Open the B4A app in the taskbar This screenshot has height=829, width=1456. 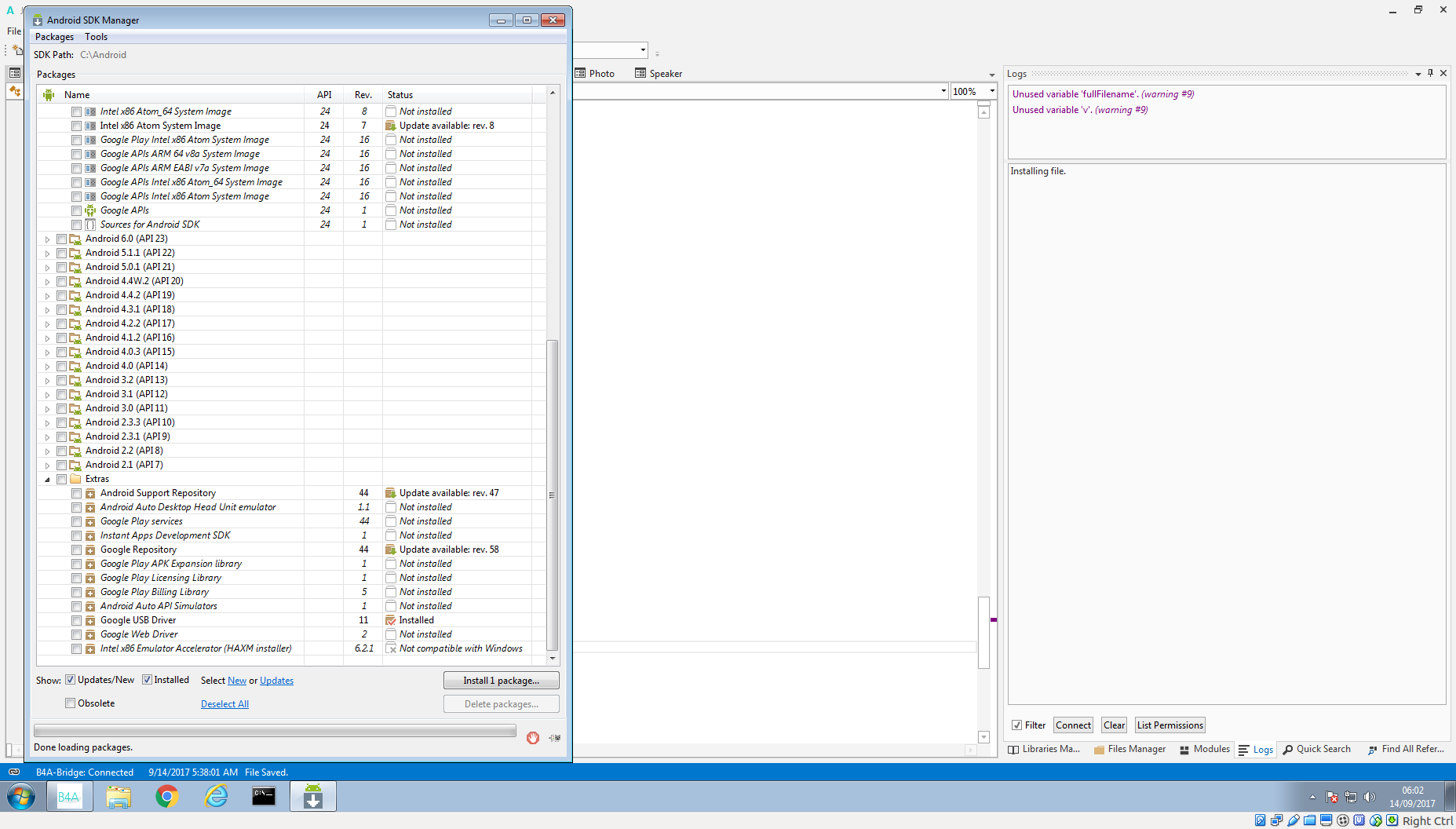point(69,797)
